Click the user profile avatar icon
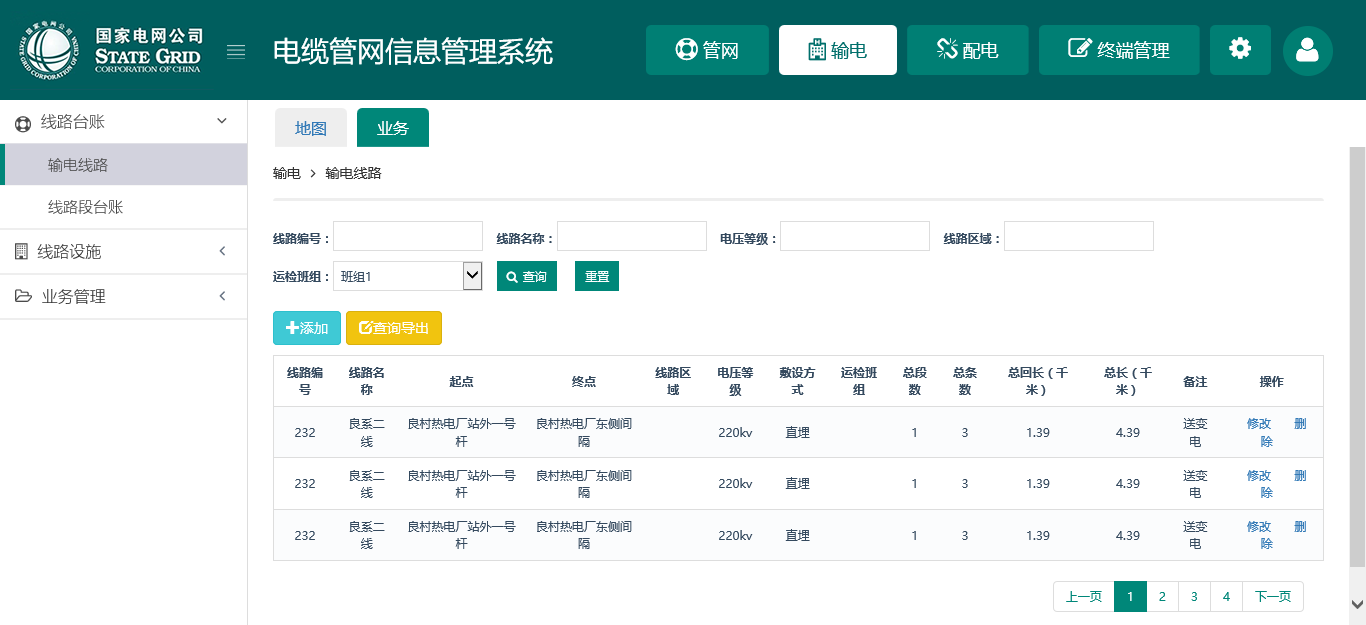 pos(1307,50)
